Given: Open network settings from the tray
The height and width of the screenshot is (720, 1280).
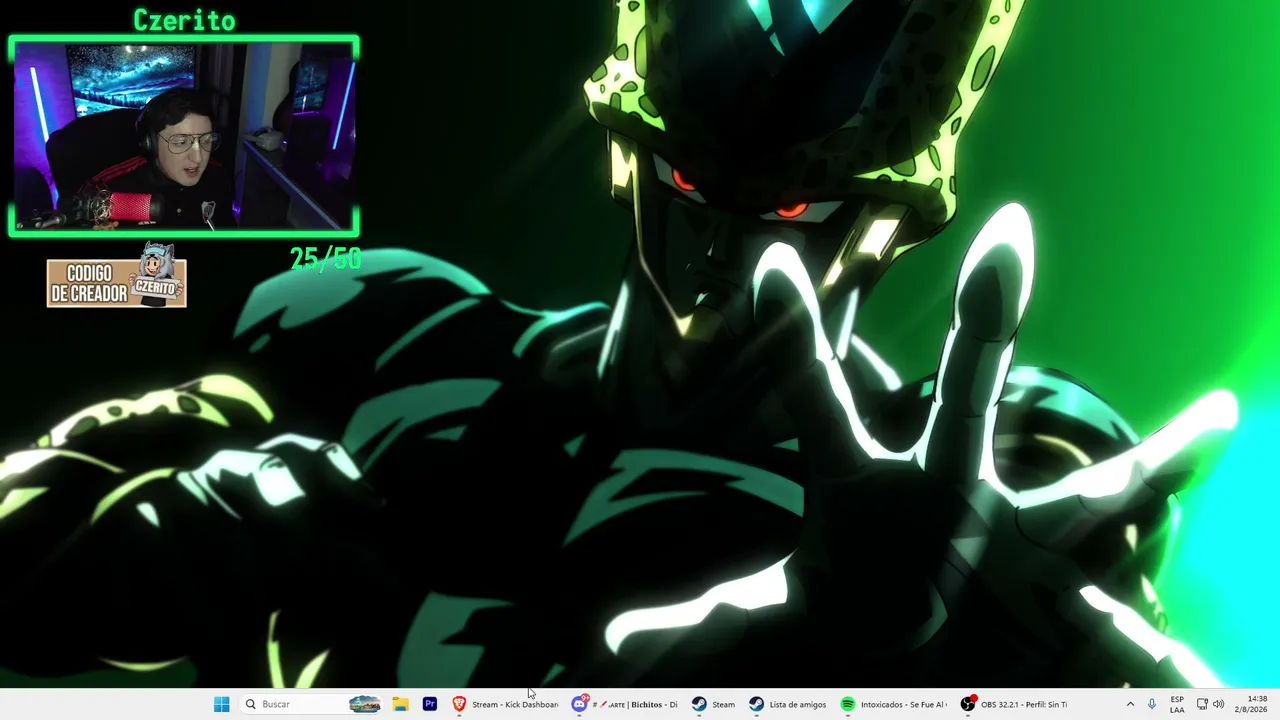Looking at the screenshot, I should click(x=1202, y=704).
